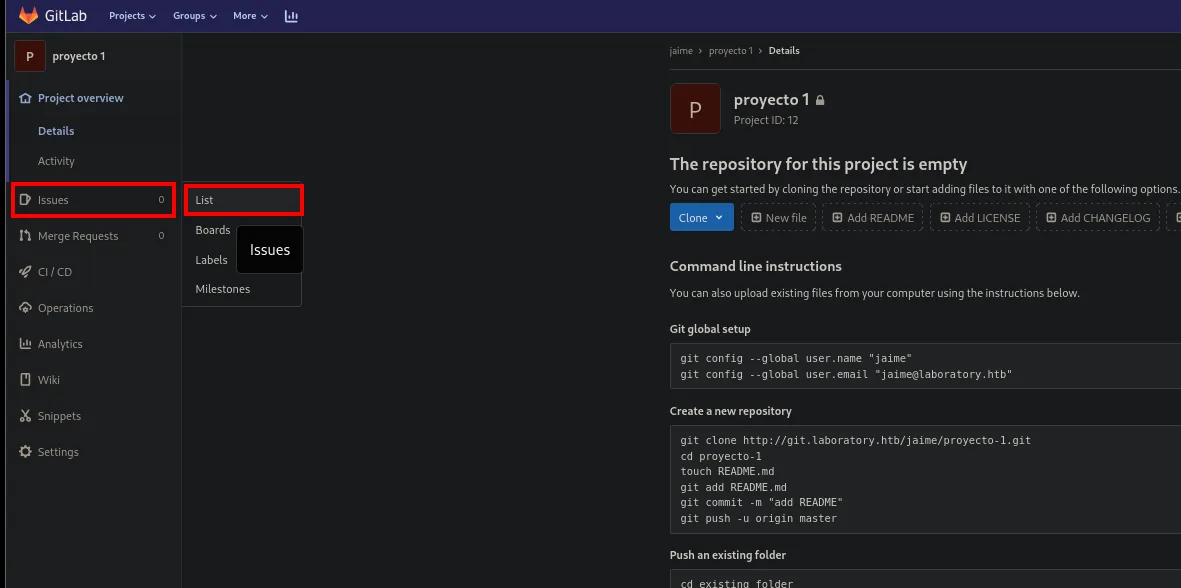Image resolution: width=1181 pixels, height=588 pixels.
Task: Click the Add README button
Action: 872,218
